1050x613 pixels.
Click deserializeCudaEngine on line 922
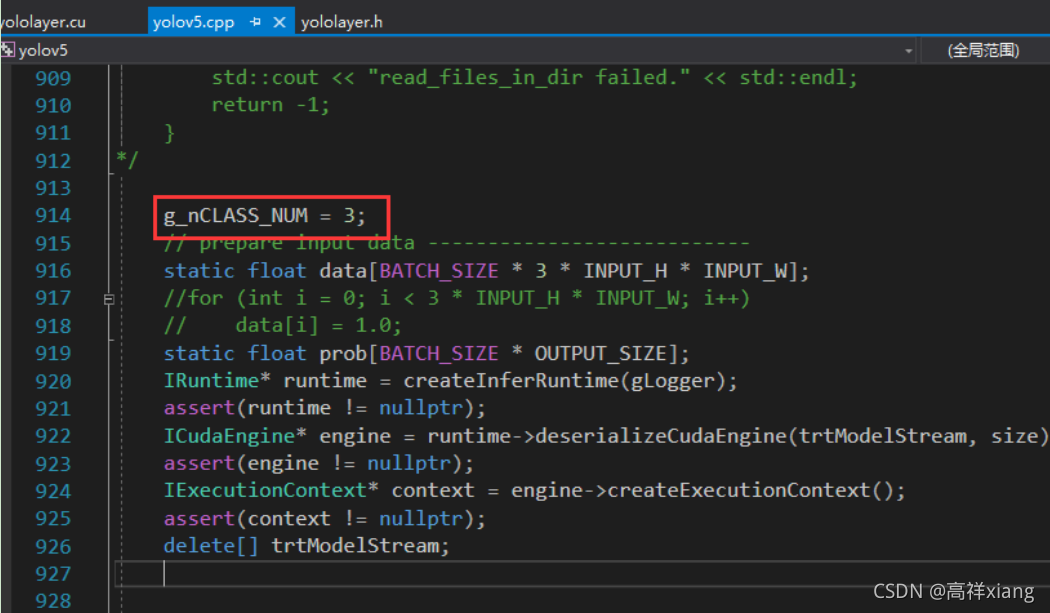pos(661,436)
